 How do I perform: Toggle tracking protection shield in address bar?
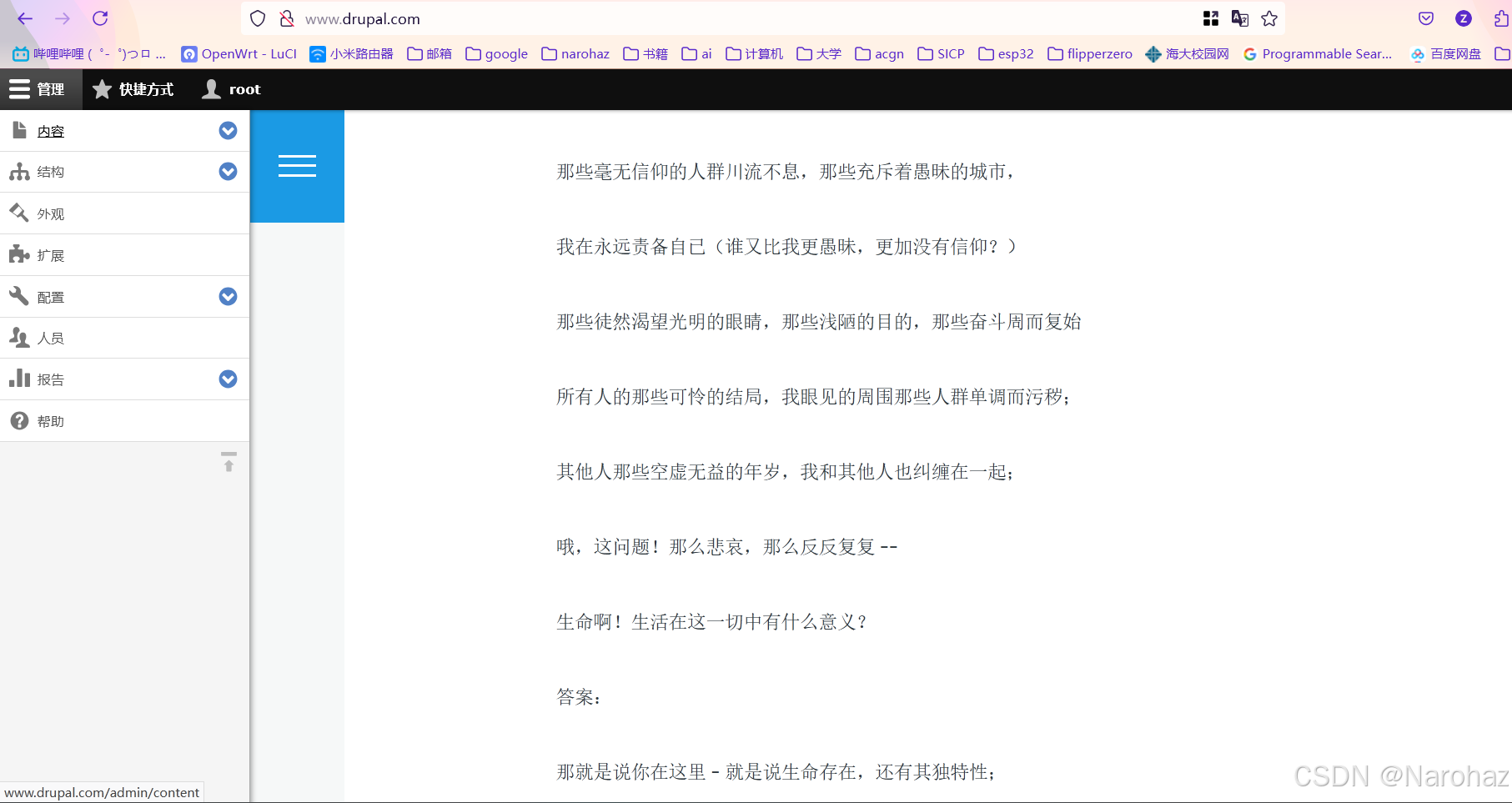(258, 18)
